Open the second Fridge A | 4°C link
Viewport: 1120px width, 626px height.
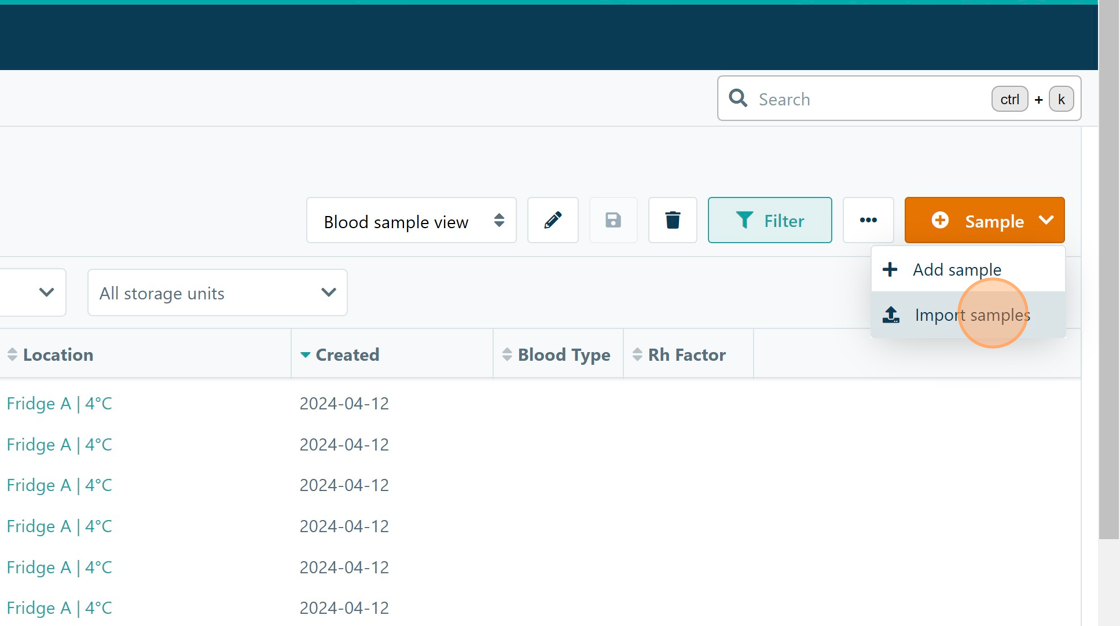pos(59,444)
